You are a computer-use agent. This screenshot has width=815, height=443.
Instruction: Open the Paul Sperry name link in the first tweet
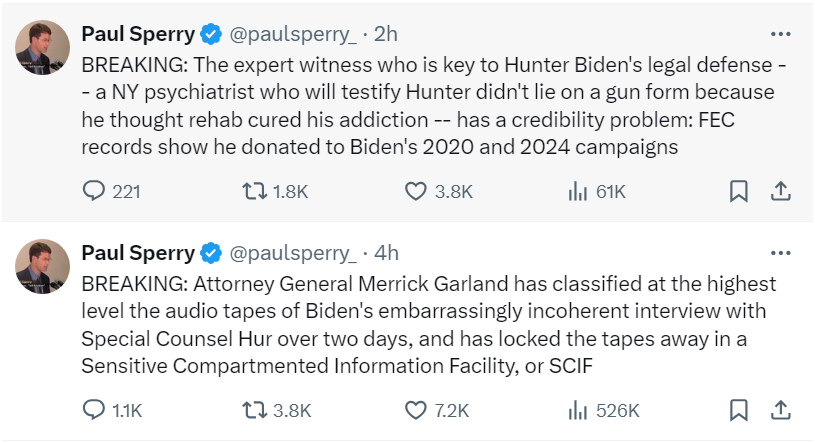[137, 34]
